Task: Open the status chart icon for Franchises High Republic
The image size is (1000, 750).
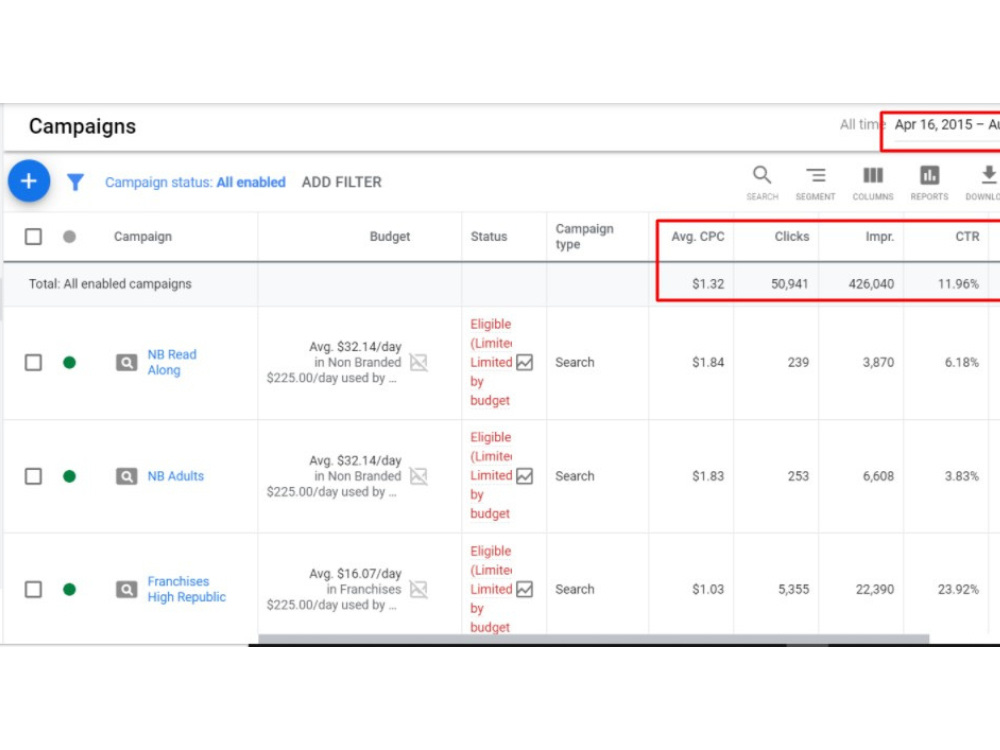Action: point(524,589)
